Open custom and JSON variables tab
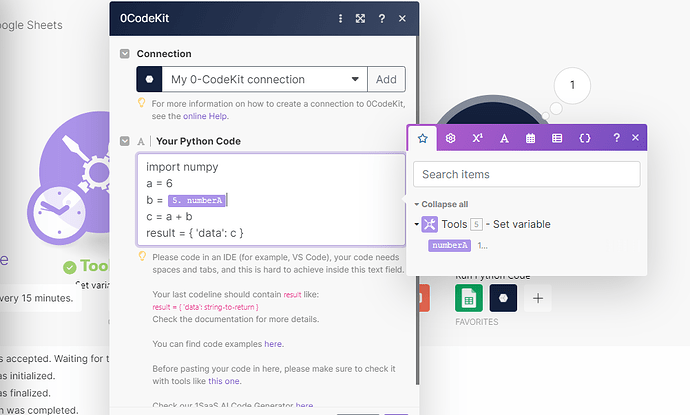690x415 pixels. pos(584,138)
